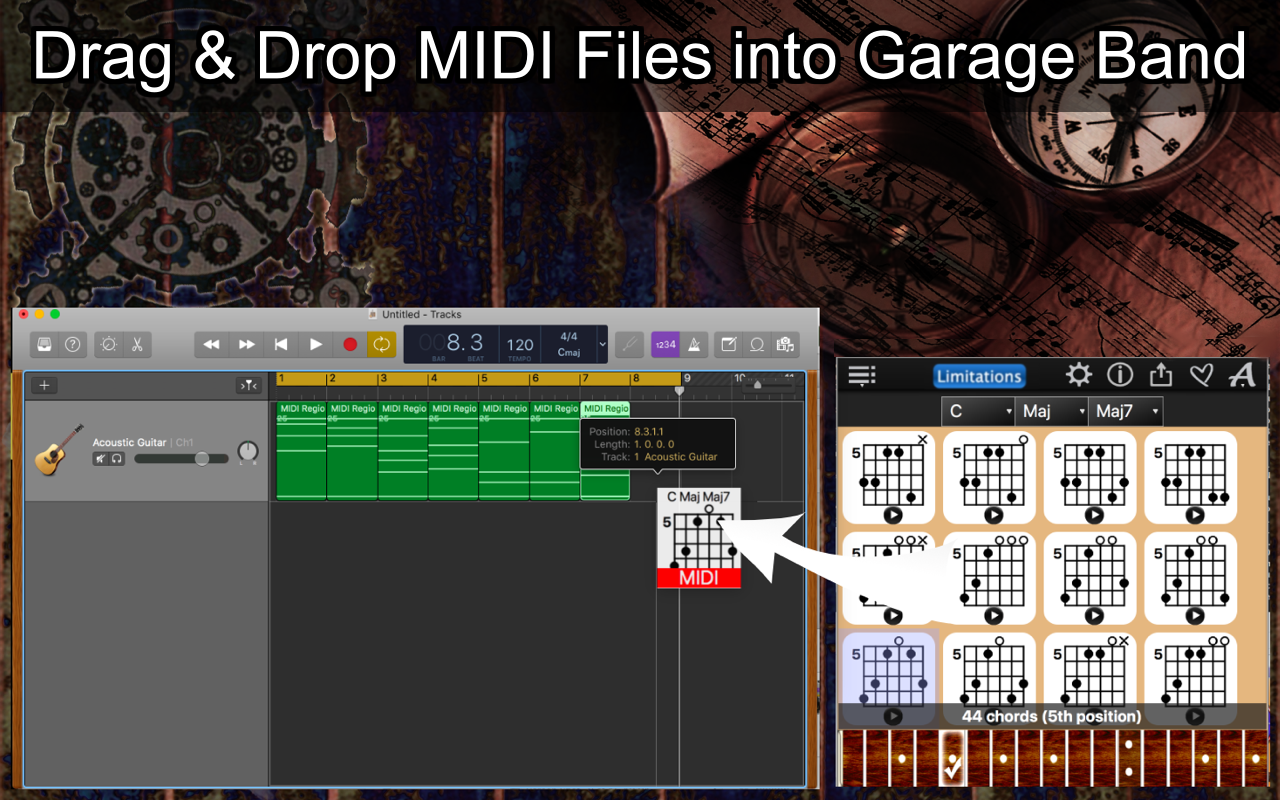Screen dimensions: 1280x800
Task: Show Smart Controls dial button
Action: tap(108, 344)
